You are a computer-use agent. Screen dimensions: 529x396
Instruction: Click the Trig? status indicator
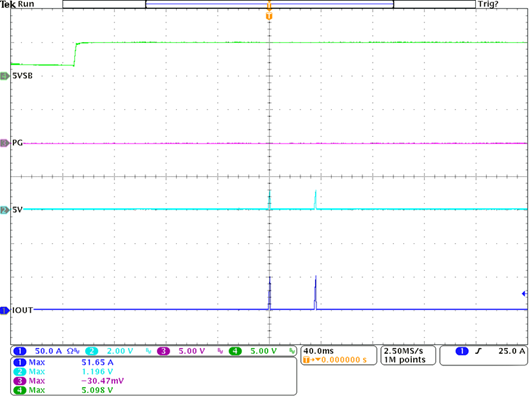(x=488, y=4)
